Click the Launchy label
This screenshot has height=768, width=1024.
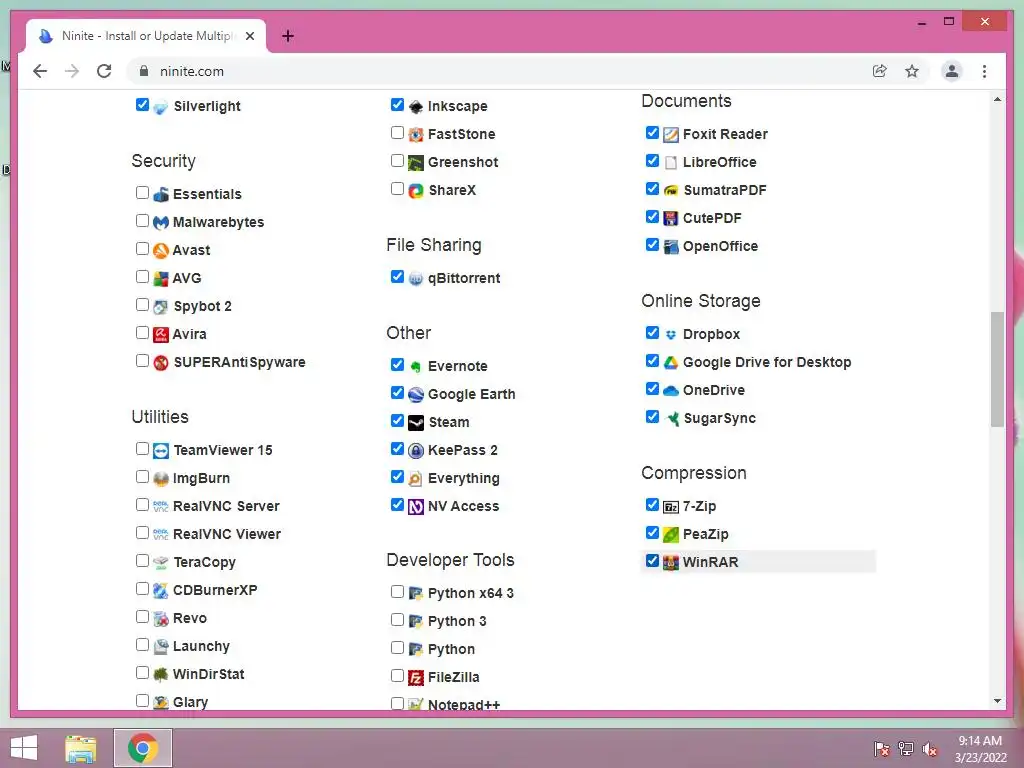pyautogui.click(x=201, y=647)
